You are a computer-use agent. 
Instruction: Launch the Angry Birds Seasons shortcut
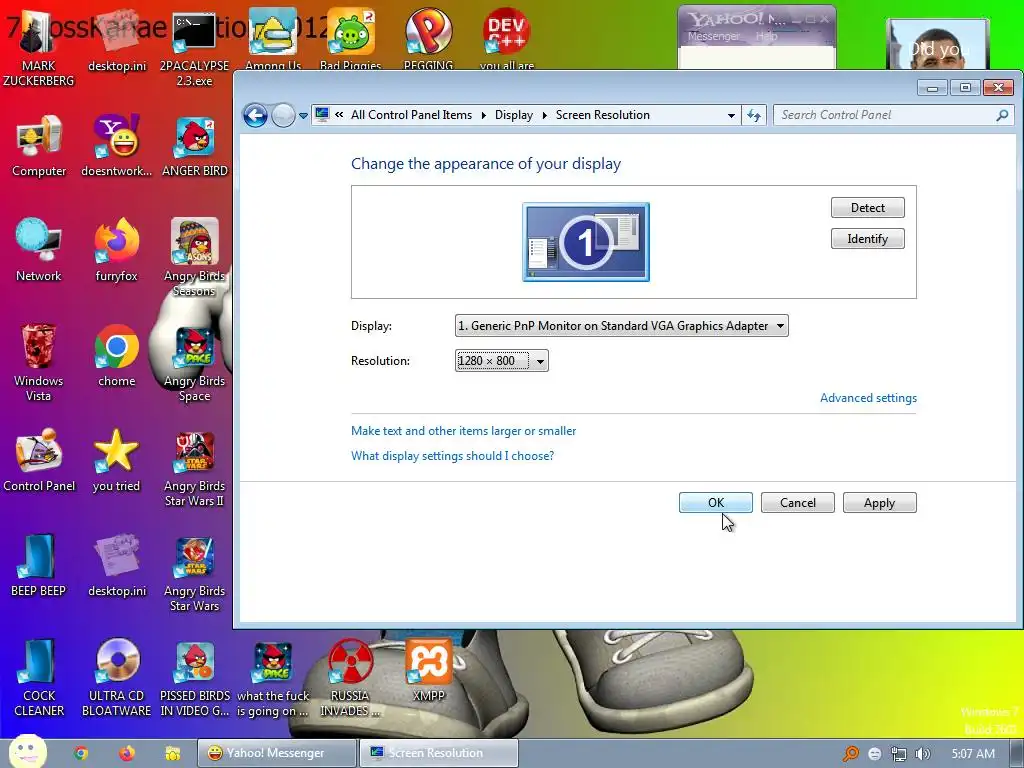[194, 257]
